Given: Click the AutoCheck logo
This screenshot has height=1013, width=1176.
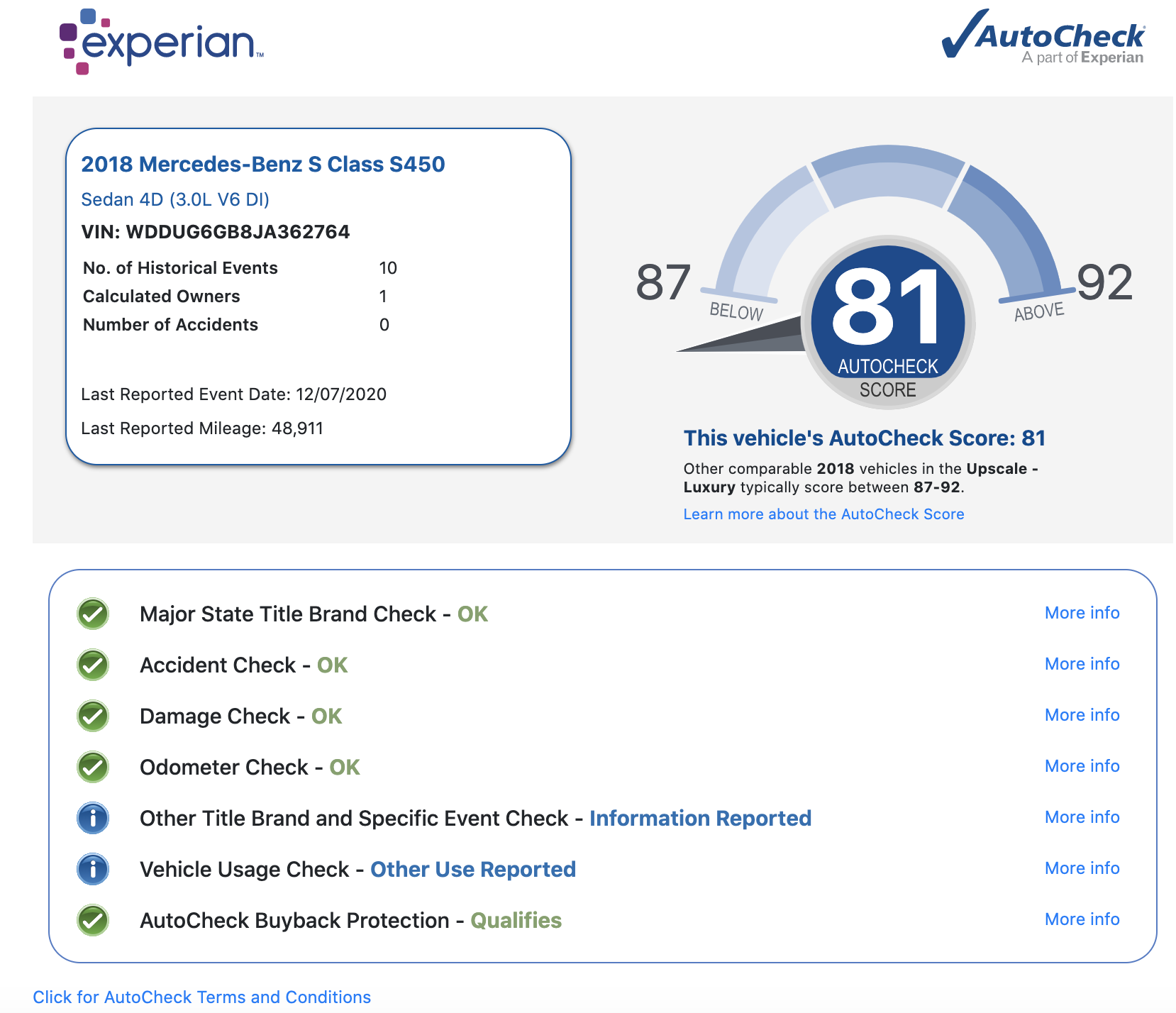Looking at the screenshot, I should [x=1043, y=37].
